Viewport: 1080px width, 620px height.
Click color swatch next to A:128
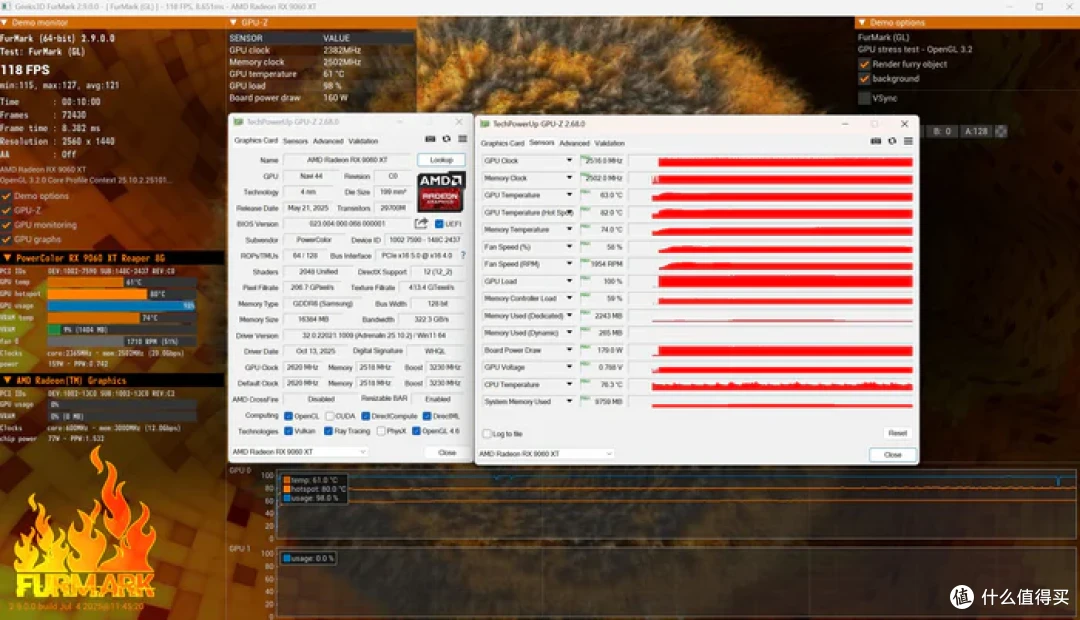point(1001,131)
